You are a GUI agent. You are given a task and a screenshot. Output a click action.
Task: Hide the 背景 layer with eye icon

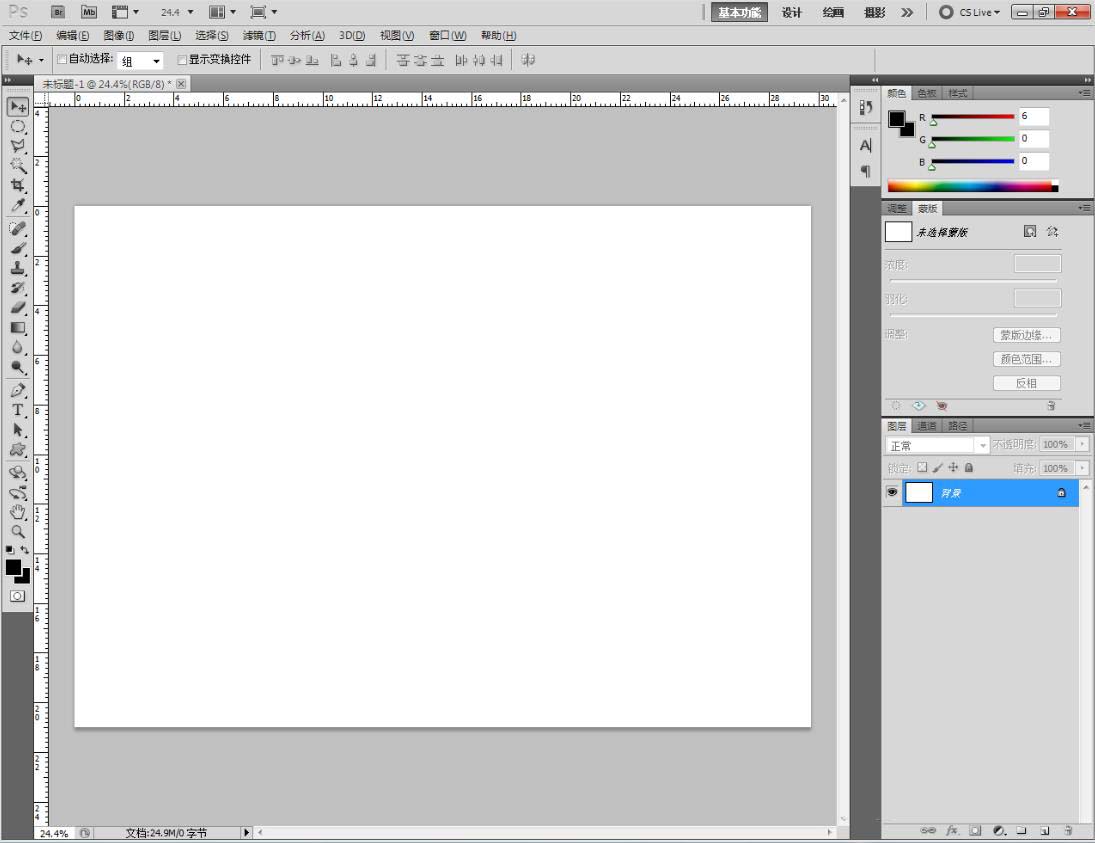click(892, 492)
